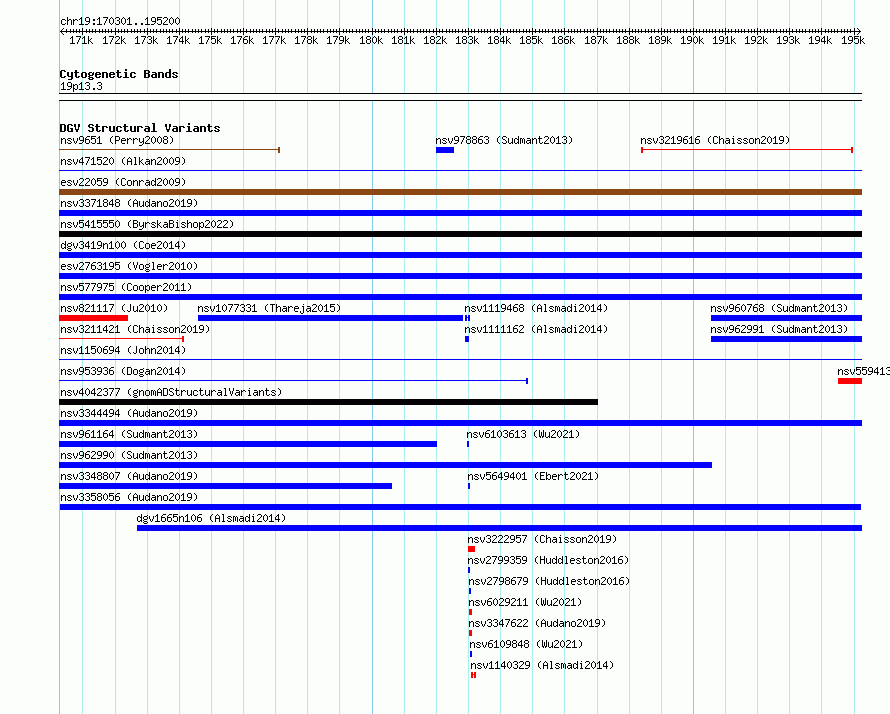
Task: Open the esv22059 (Conrad2009) label
Action: point(123,182)
